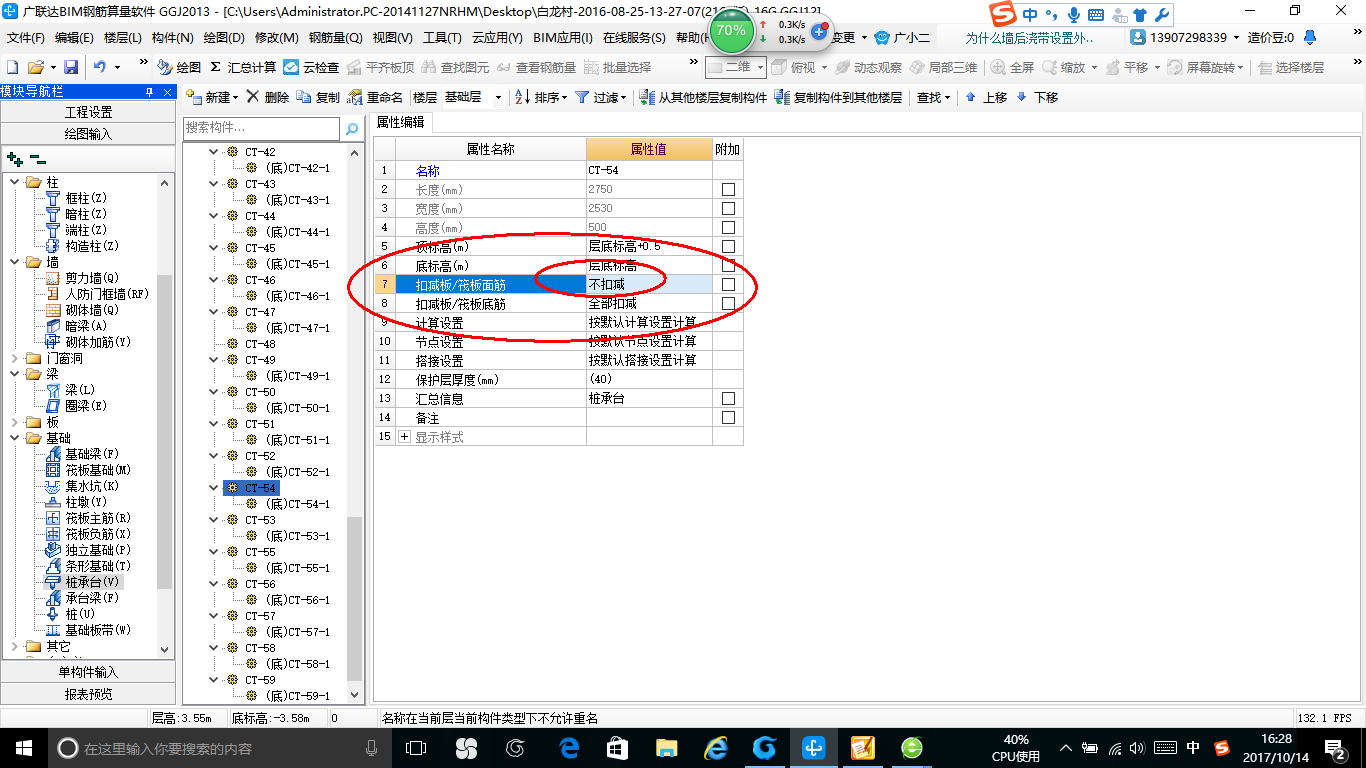Toggle 附加 checkbox for 扣减板/筏板面筋 row

pyautogui.click(x=728, y=284)
